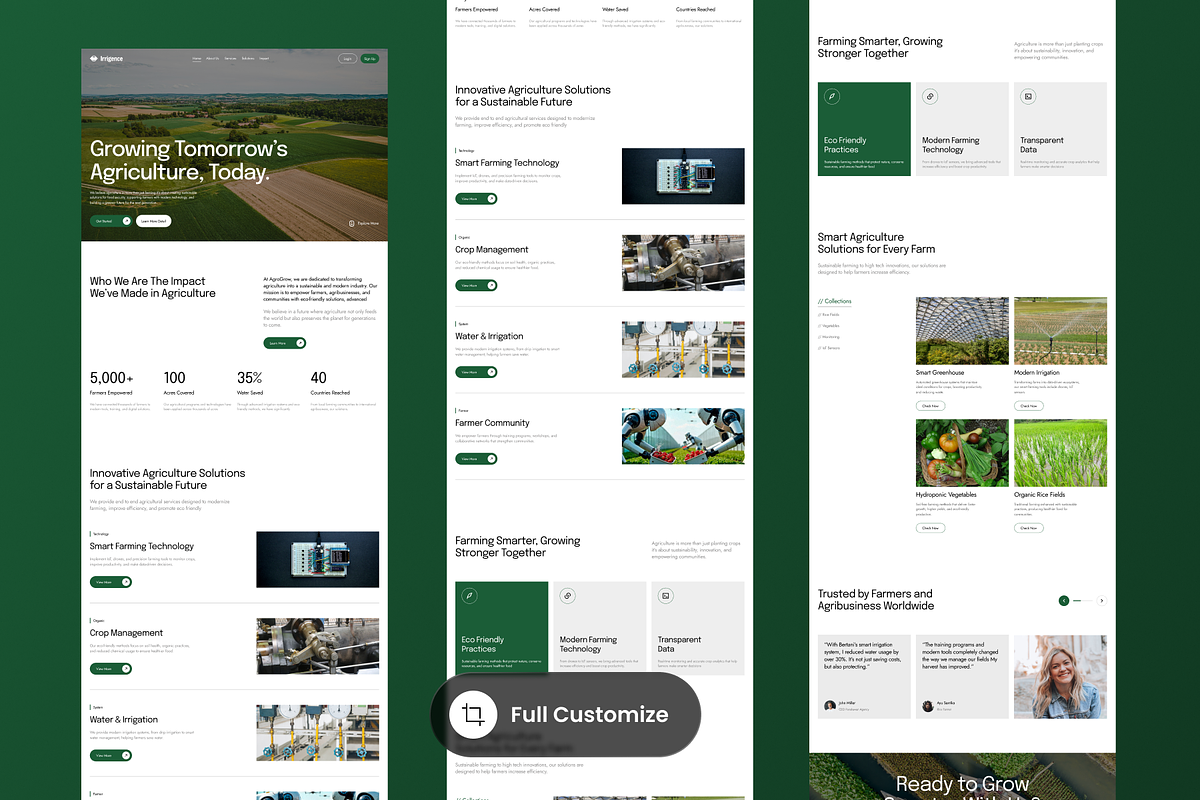This screenshot has height=800, width=1200.
Task: Select the IoT Sensors collection filter
Action: coord(829,348)
